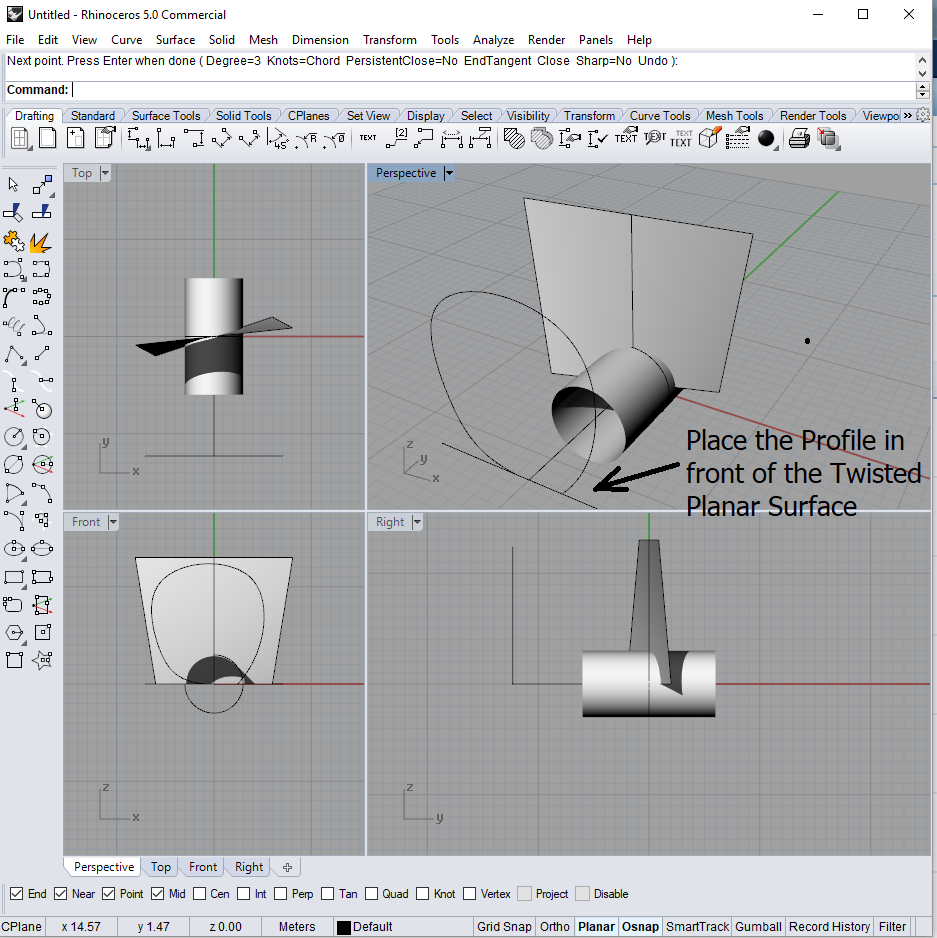This screenshot has height=938, width=937.
Task: Select the Join (puzzle piece) tool
Action: tap(14, 241)
